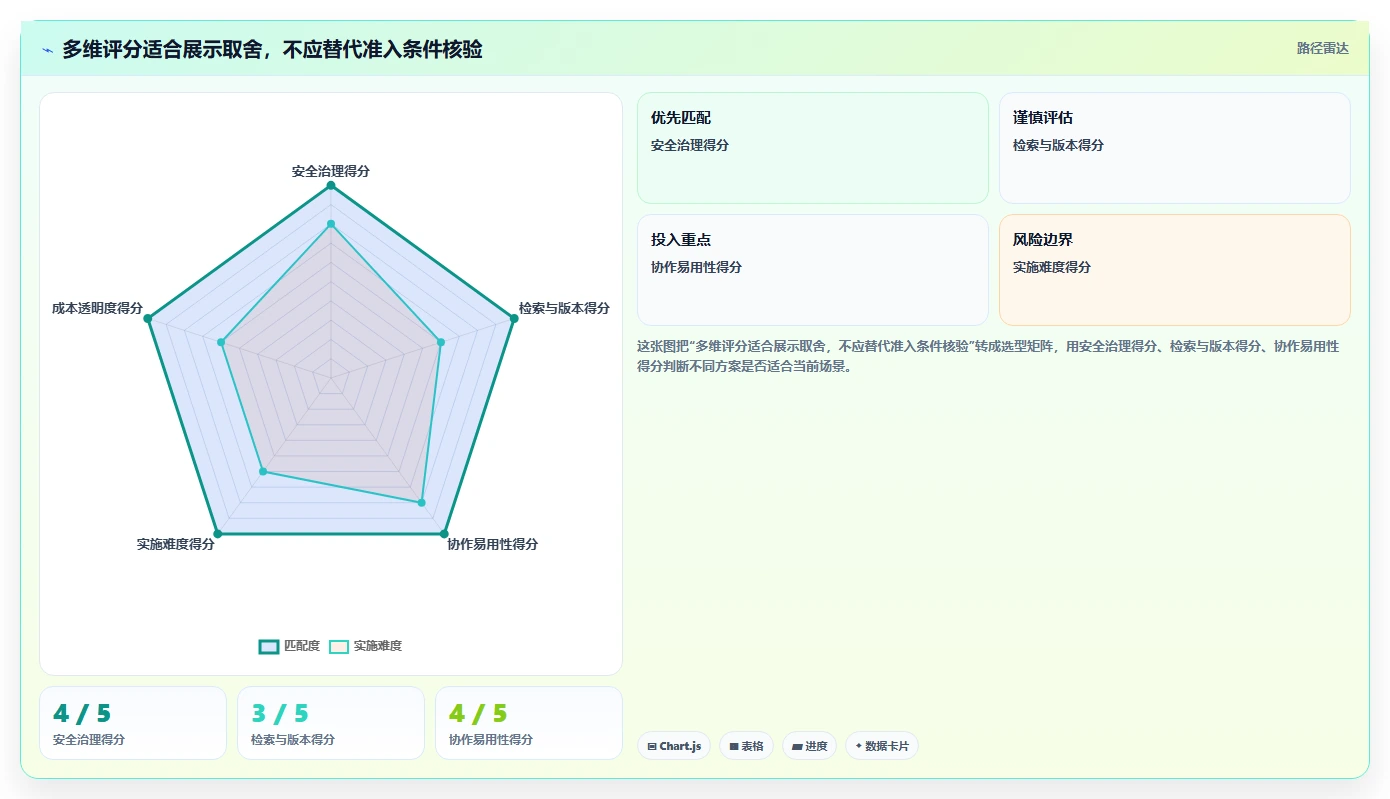
Task: Toggle the 匹配度 legend swatch
Action: point(269,646)
